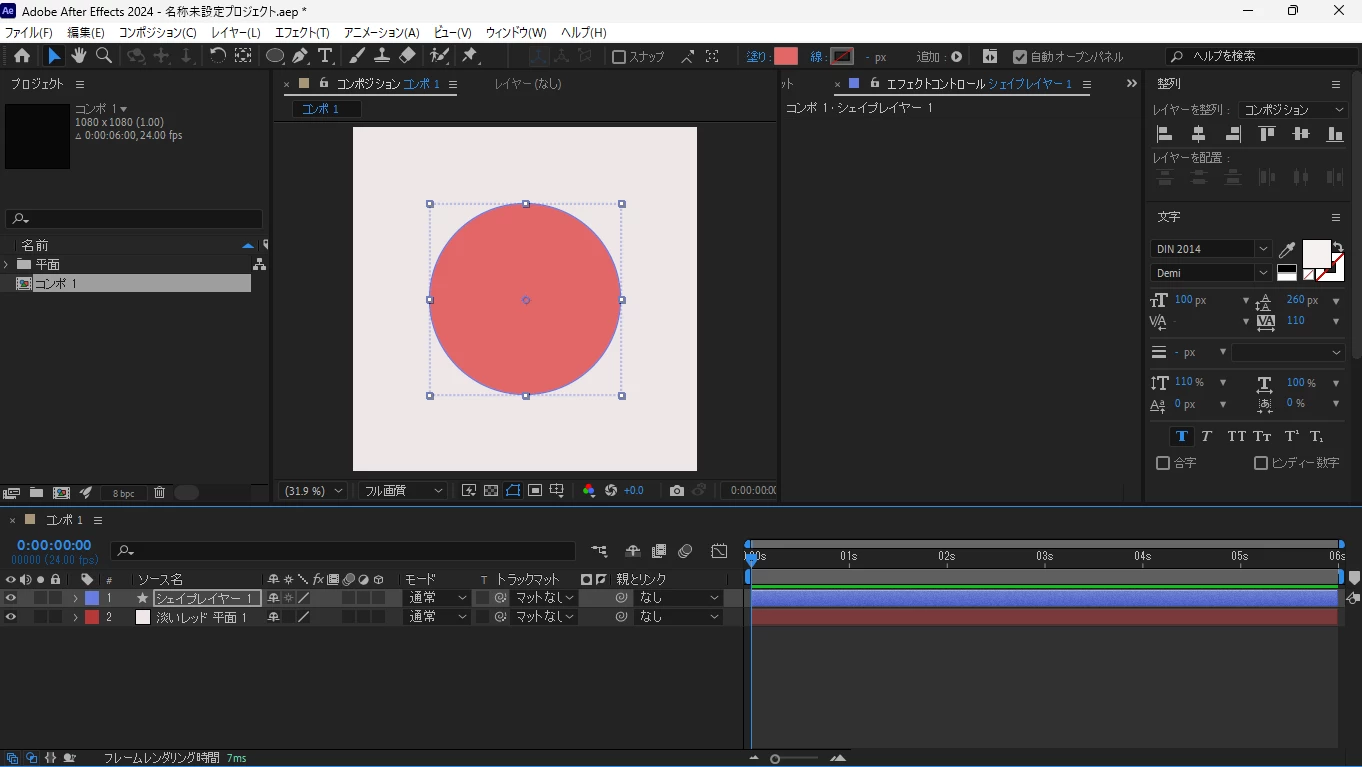1362x767 pixels.
Task: Toggle Faux Italic style button
Action: click(x=1206, y=436)
